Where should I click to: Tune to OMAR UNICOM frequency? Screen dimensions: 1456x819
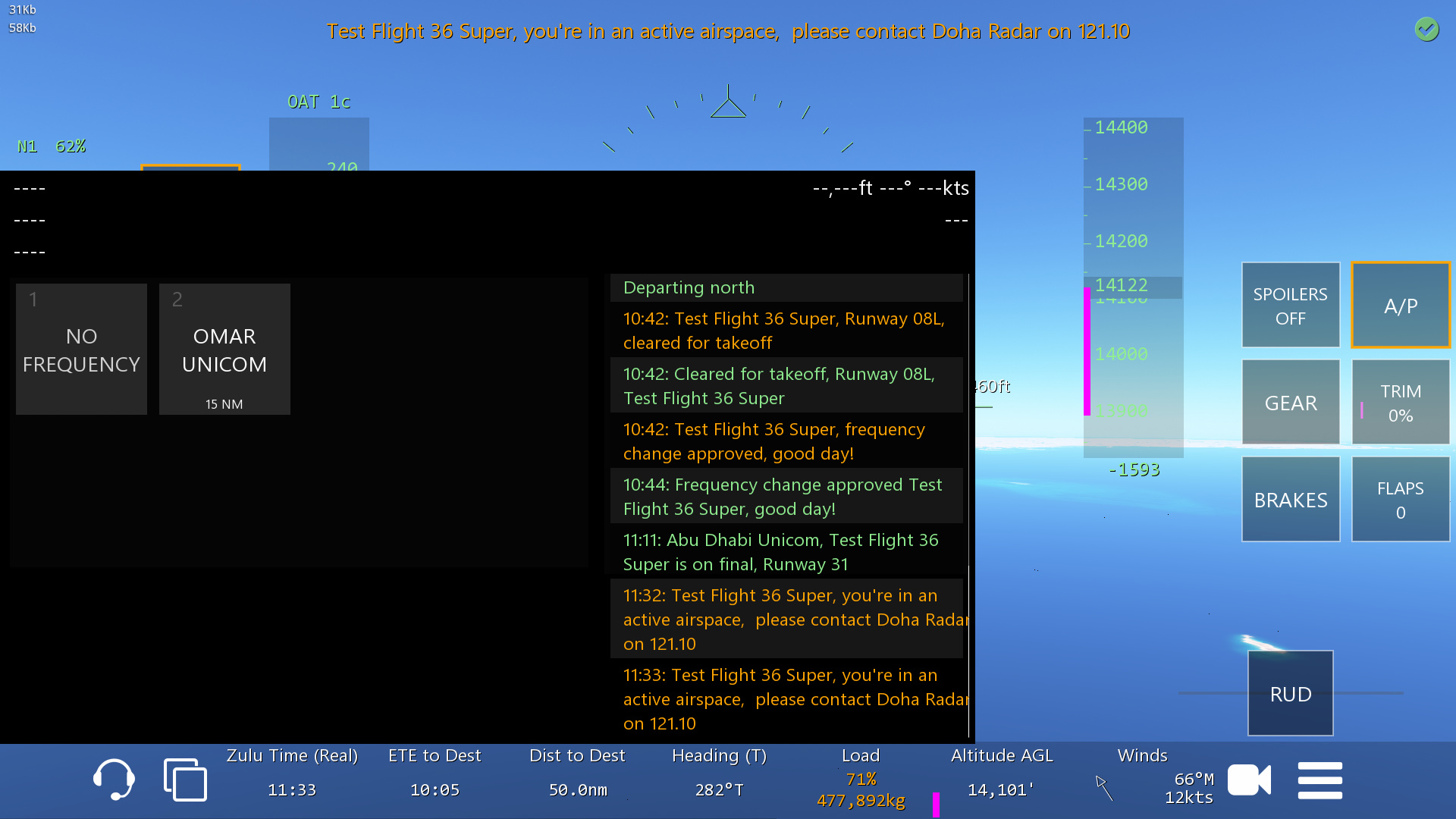click(224, 350)
